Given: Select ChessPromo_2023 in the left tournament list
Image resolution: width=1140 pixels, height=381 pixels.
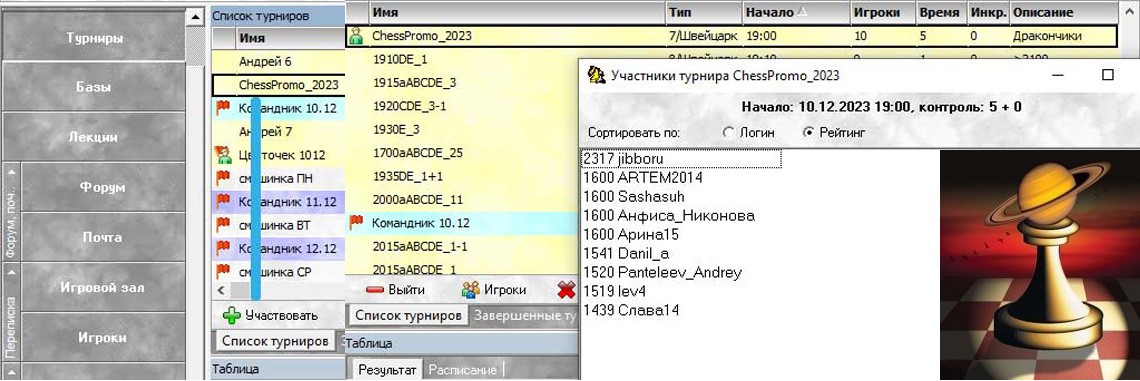Looking at the screenshot, I should [x=278, y=85].
